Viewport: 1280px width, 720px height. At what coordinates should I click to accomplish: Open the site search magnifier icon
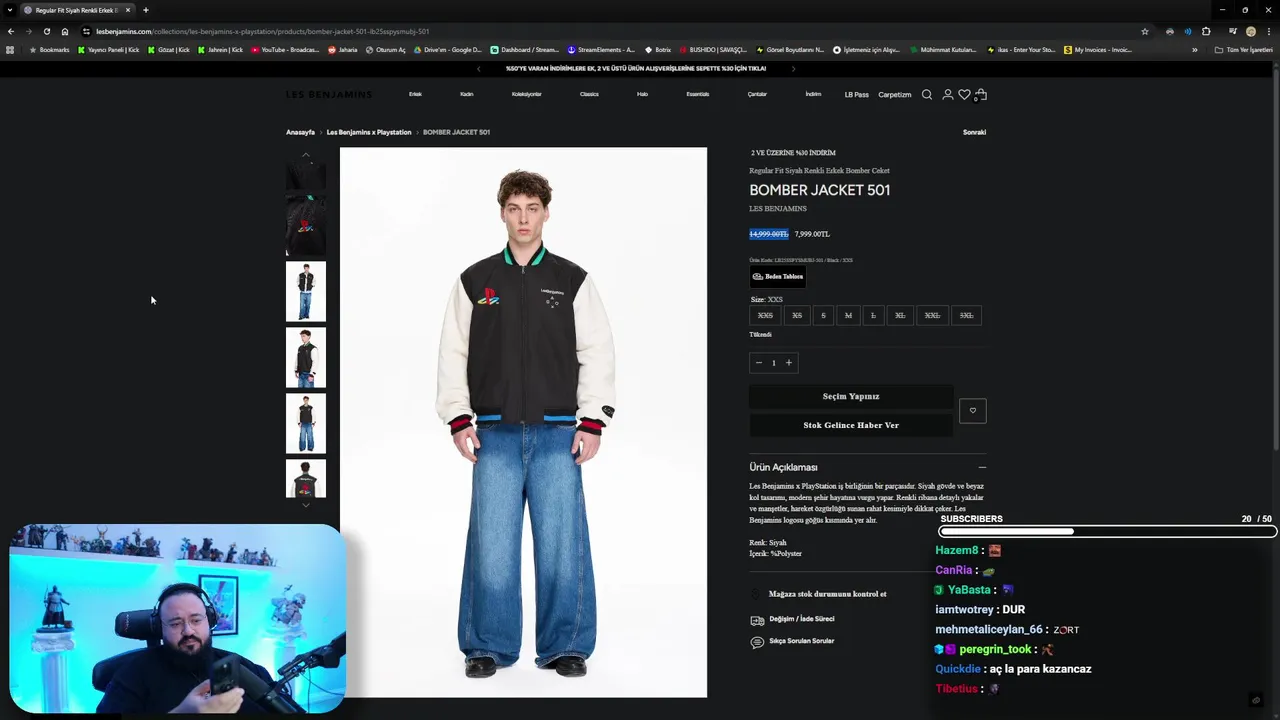tap(927, 94)
